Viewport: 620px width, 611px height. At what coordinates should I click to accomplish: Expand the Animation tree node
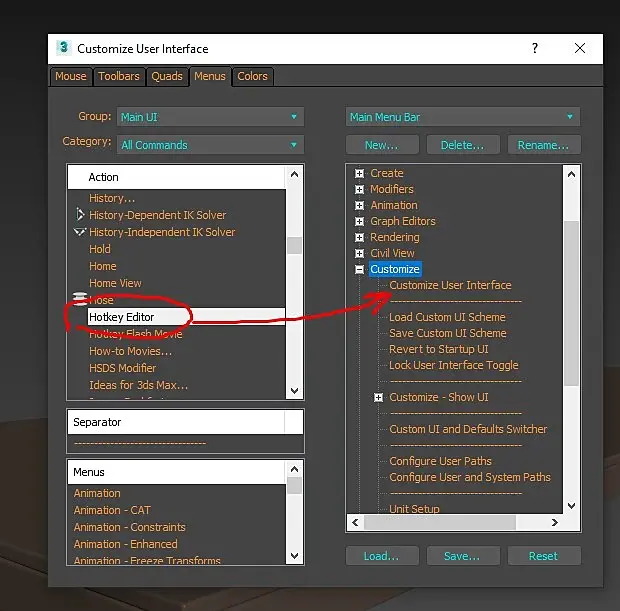coord(359,205)
